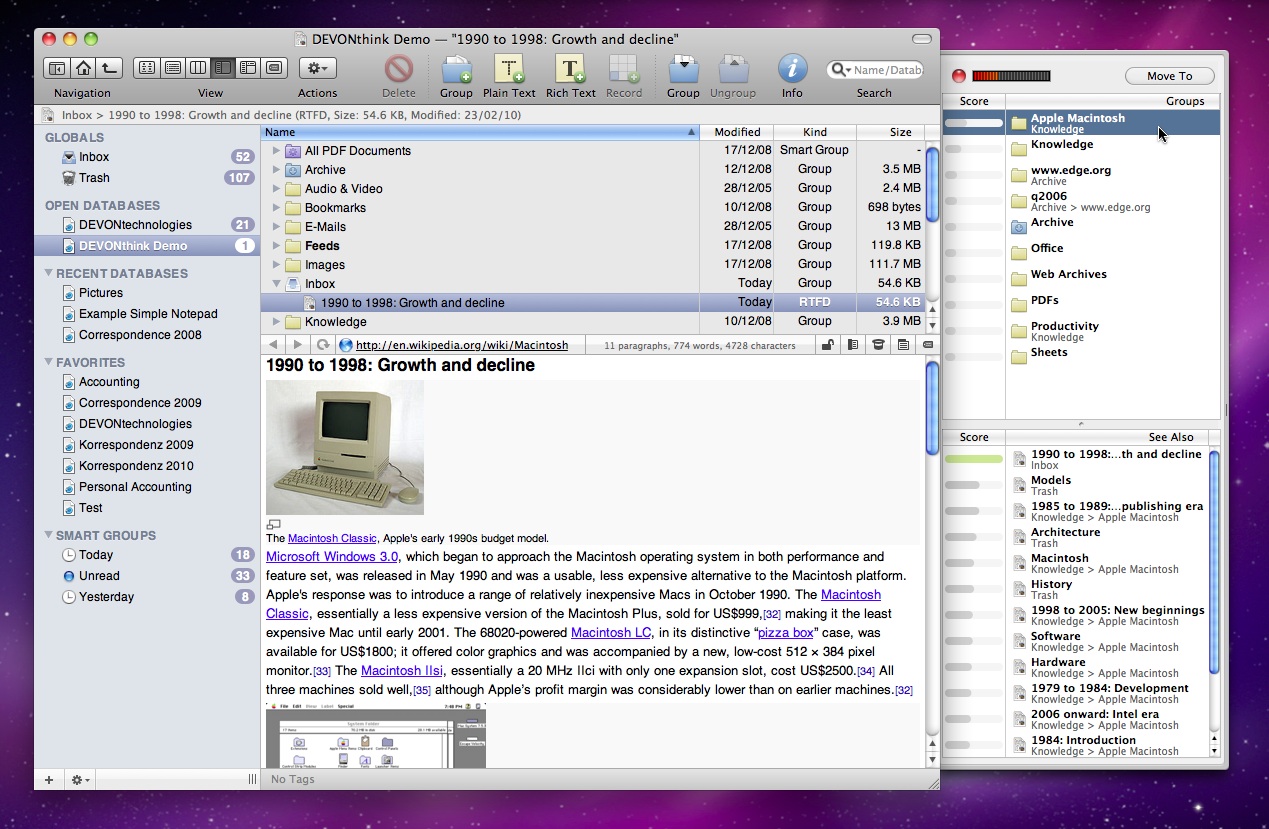
Task: Follow the Microsoft Windows 3.0 link
Action: 332,557
